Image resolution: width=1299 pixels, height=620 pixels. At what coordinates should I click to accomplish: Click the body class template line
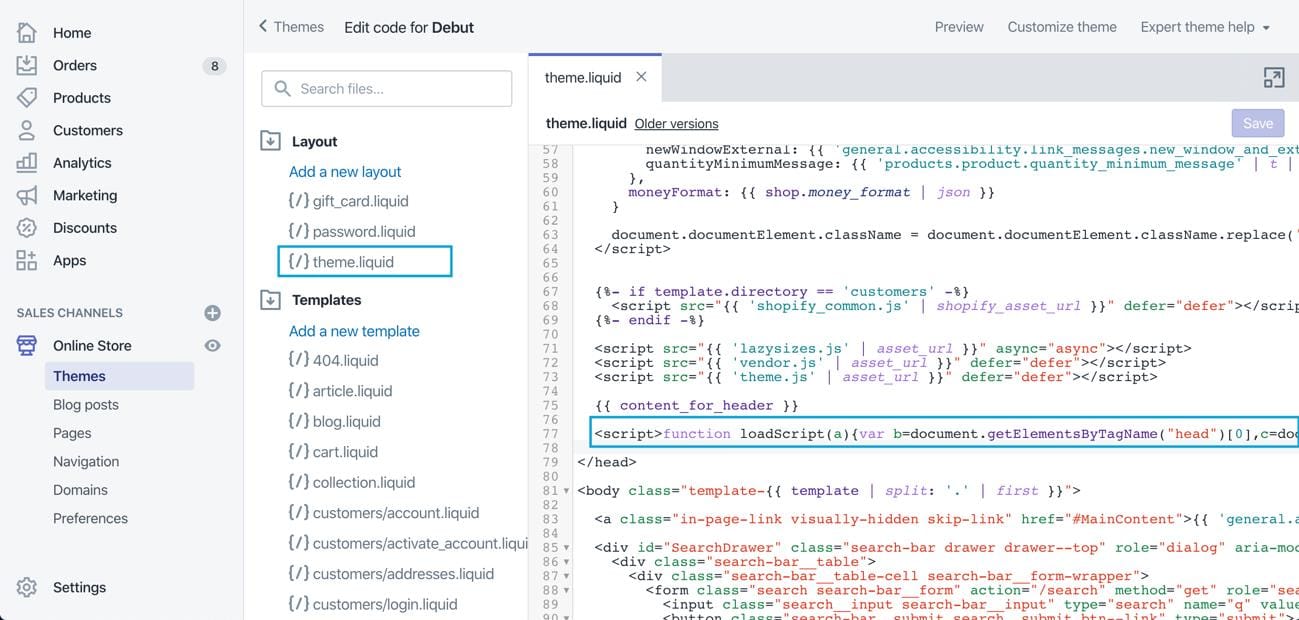click(829, 491)
